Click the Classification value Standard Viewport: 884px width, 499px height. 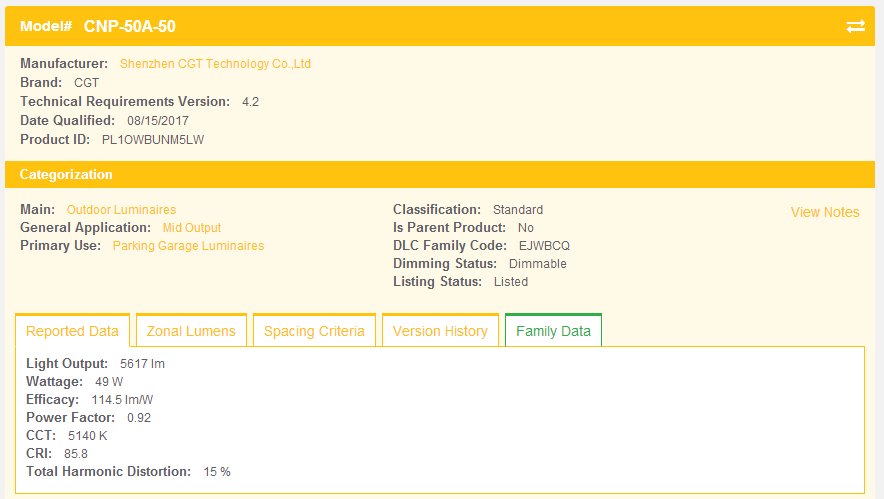518,210
